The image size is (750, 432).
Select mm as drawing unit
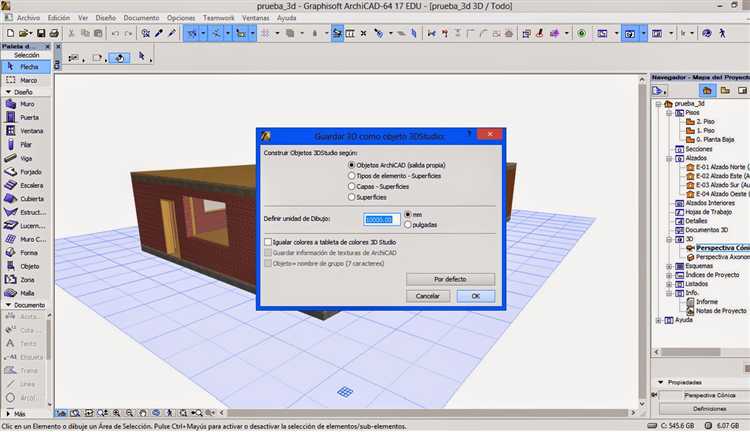pos(408,214)
